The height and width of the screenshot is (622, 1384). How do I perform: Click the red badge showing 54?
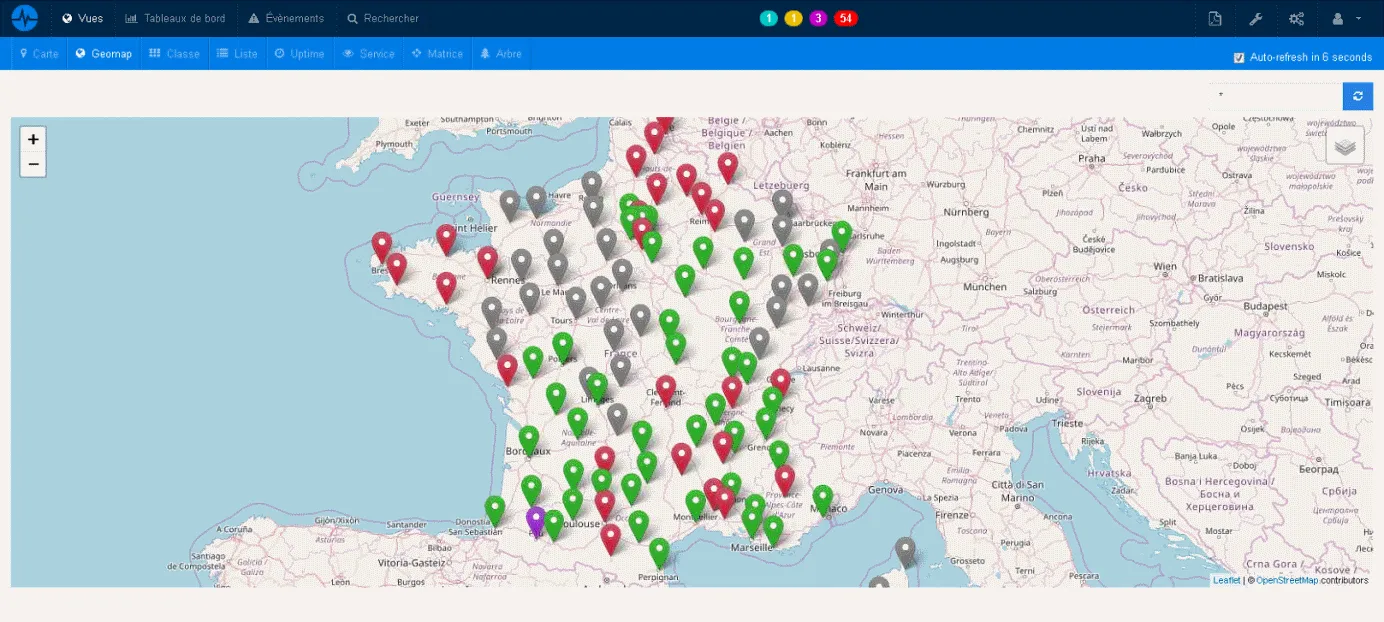(x=845, y=18)
